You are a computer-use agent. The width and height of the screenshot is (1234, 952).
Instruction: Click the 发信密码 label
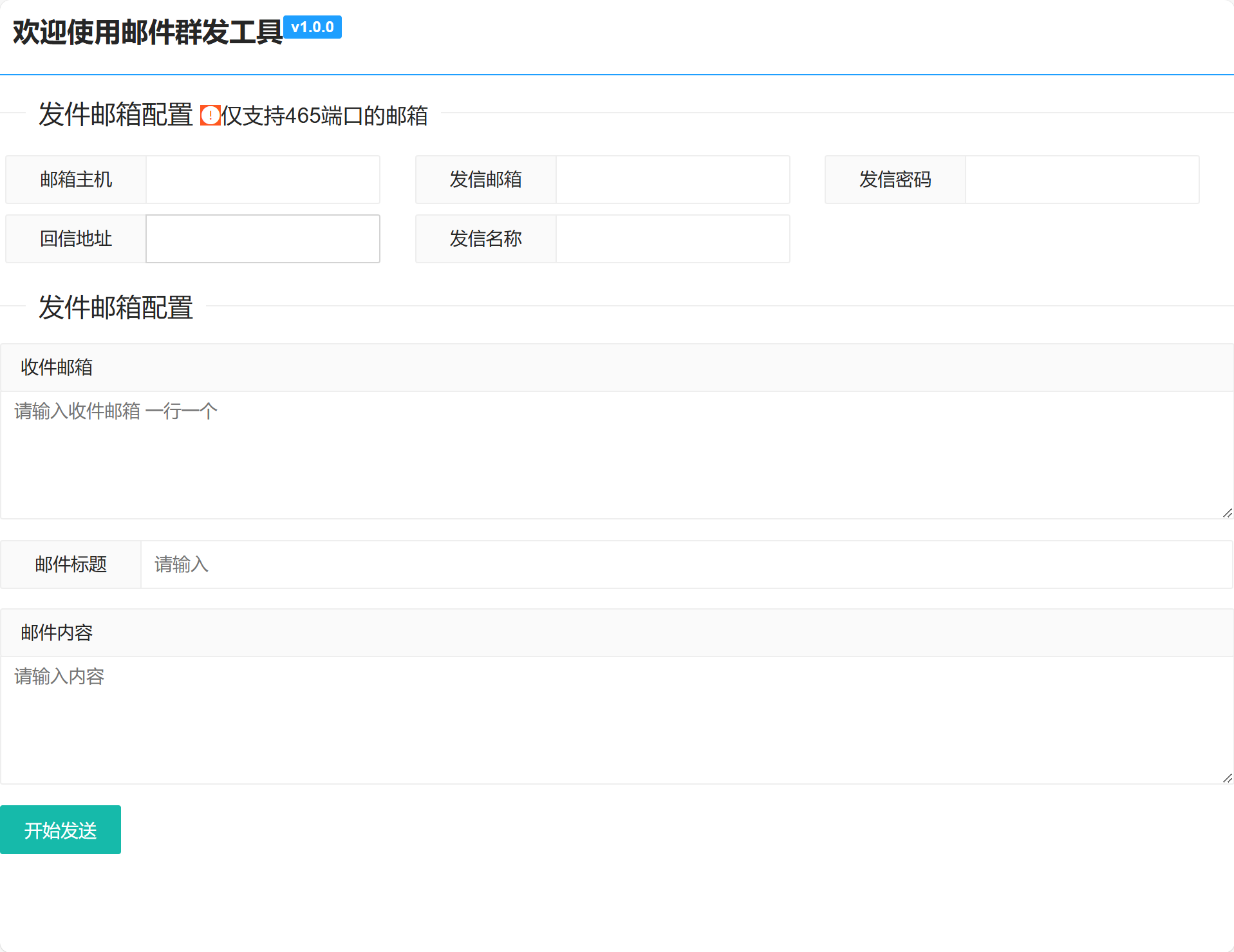point(895,180)
